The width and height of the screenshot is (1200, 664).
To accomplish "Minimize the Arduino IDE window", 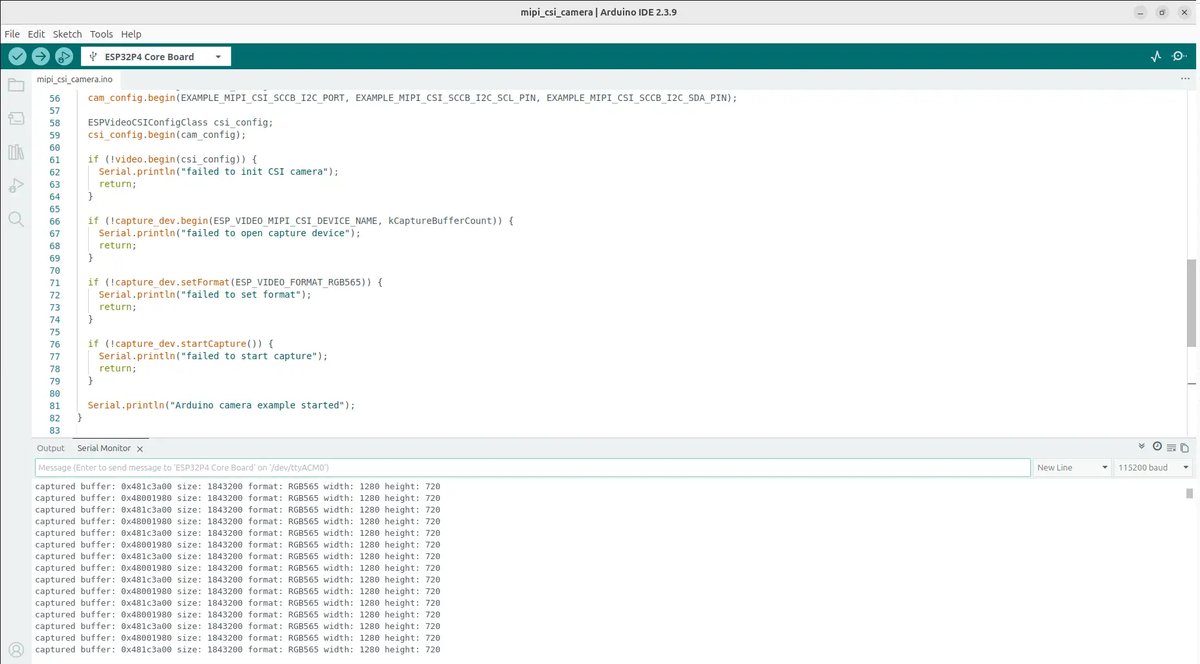I will pyautogui.click(x=1141, y=12).
